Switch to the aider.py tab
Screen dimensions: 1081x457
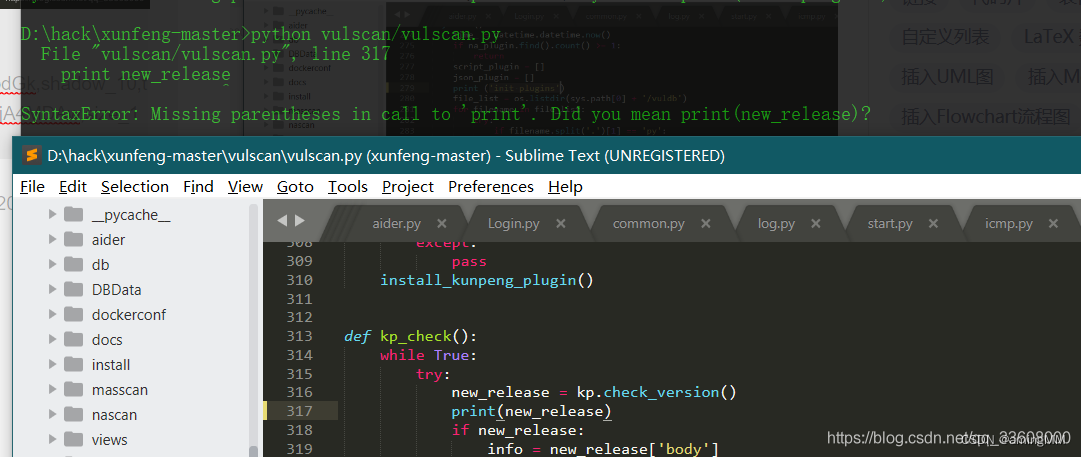tap(396, 223)
